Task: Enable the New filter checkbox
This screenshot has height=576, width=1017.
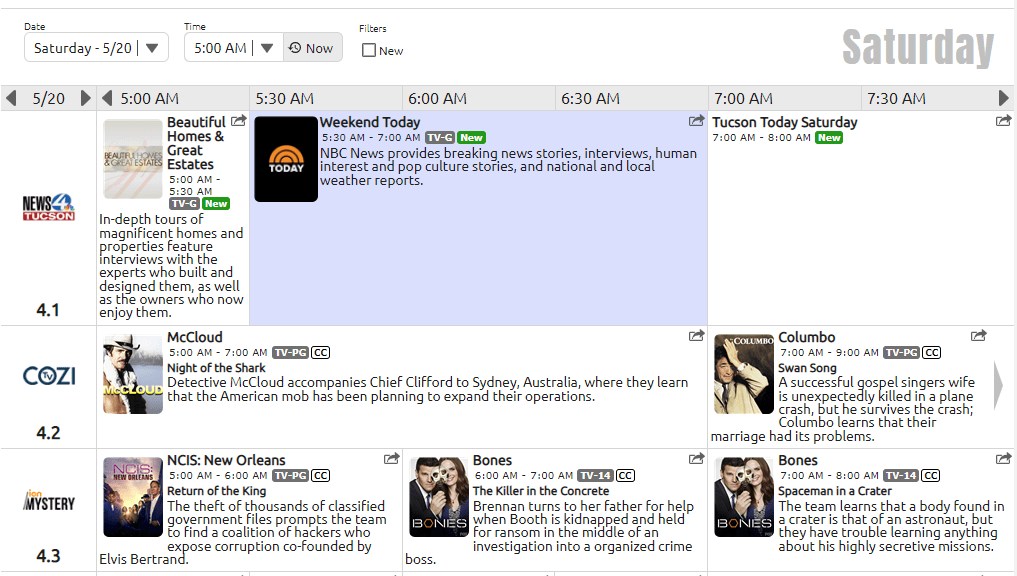Action: (x=369, y=50)
